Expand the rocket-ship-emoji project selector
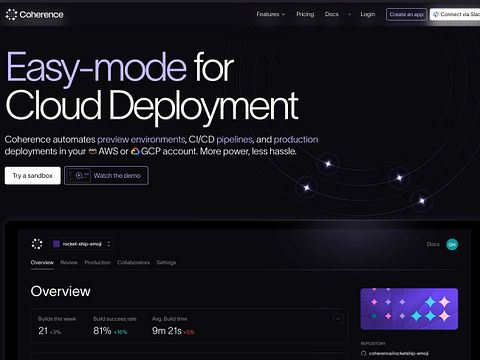Screen dimensions: 480x360 [82, 244]
